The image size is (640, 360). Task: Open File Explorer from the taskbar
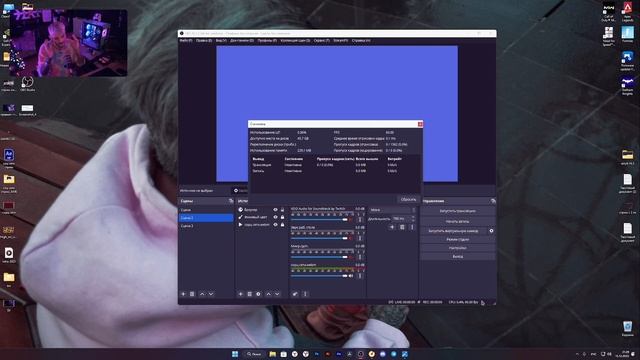[x=273, y=354]
